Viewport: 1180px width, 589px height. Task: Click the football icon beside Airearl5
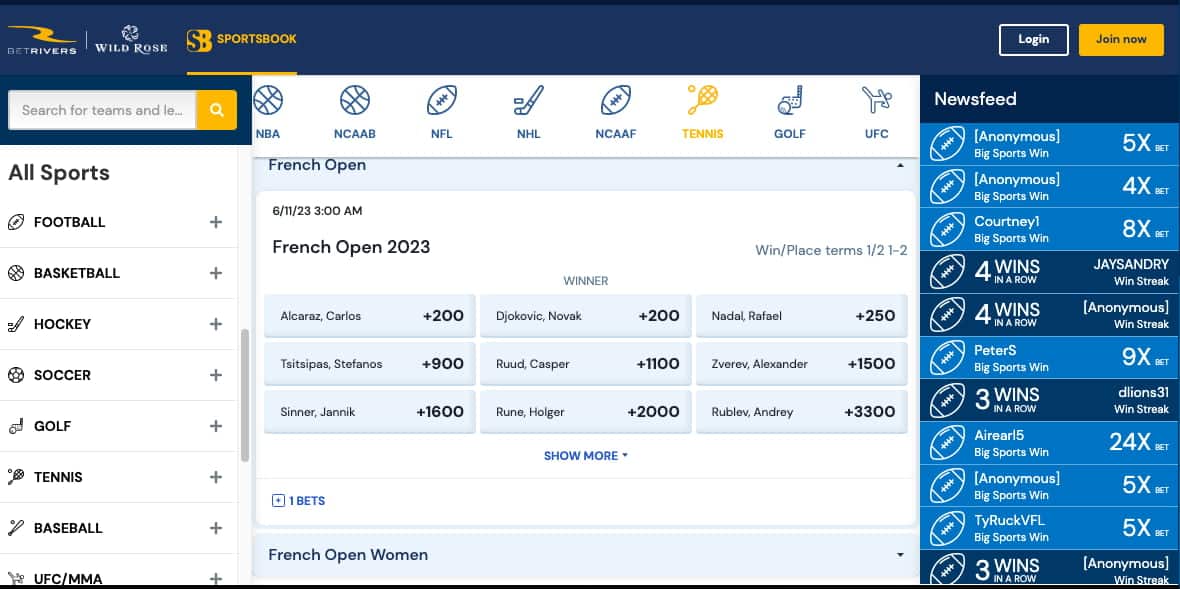947,443
